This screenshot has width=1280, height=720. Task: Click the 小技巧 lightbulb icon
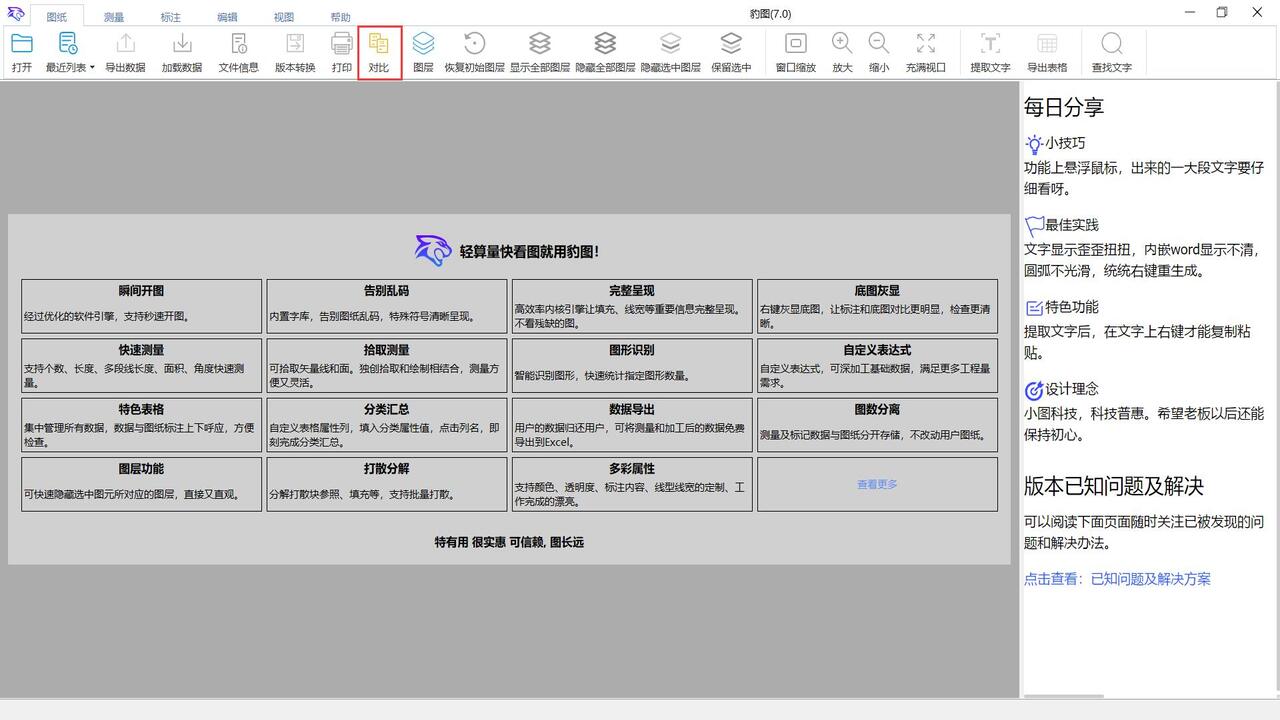tap(1034, 144)
